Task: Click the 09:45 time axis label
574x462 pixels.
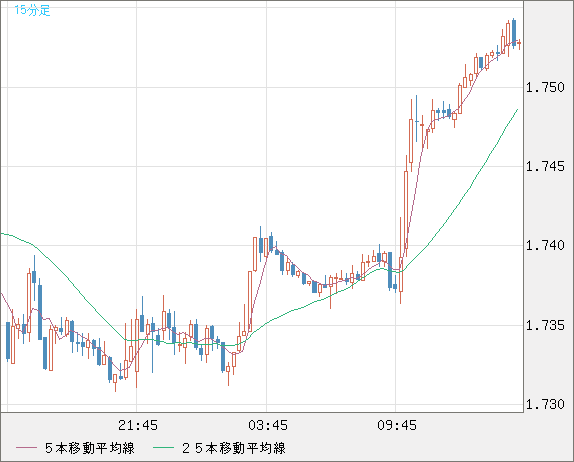Action: (397, 425)
